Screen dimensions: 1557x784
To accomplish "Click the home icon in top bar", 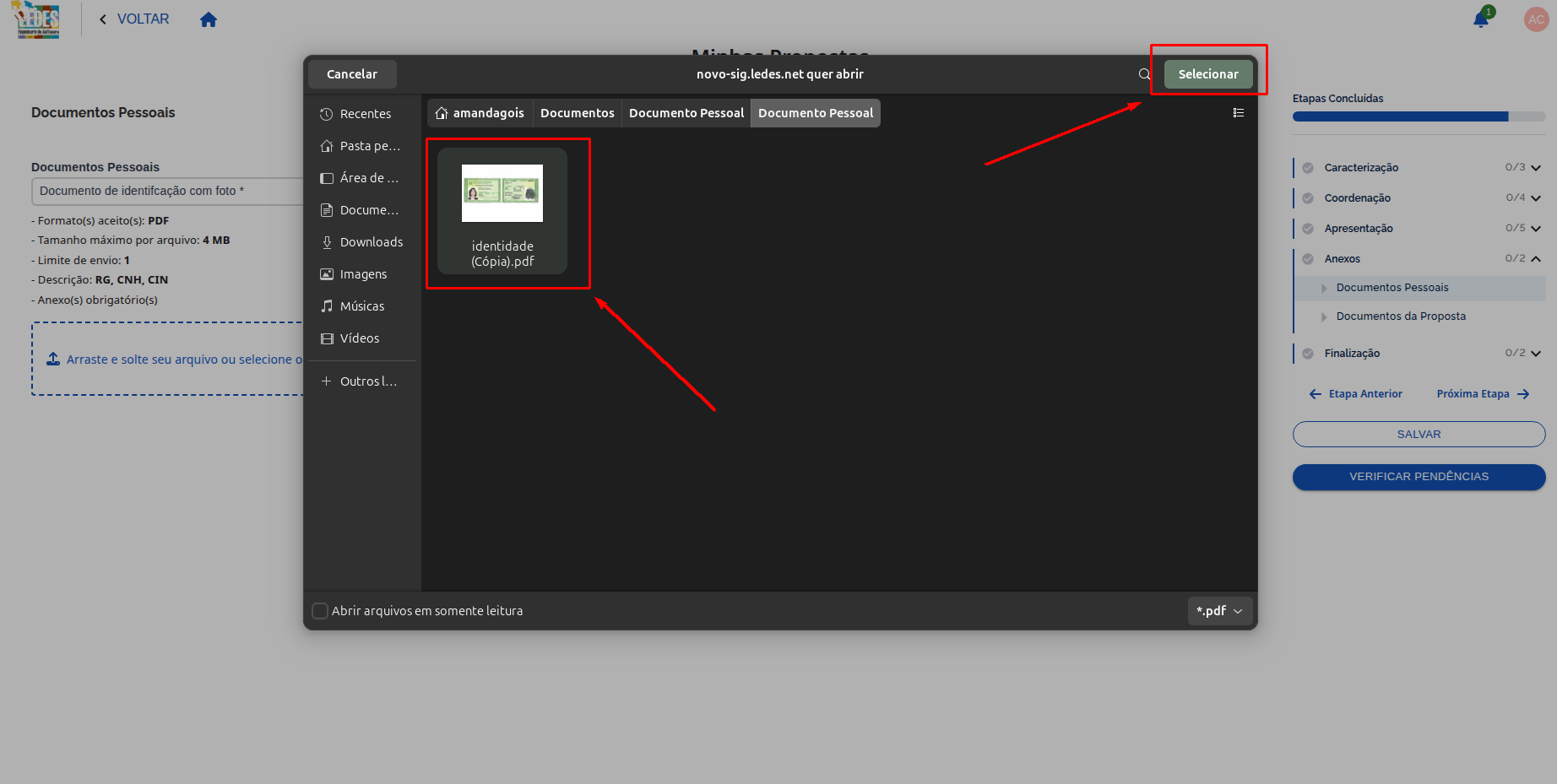I will point(209,19).
